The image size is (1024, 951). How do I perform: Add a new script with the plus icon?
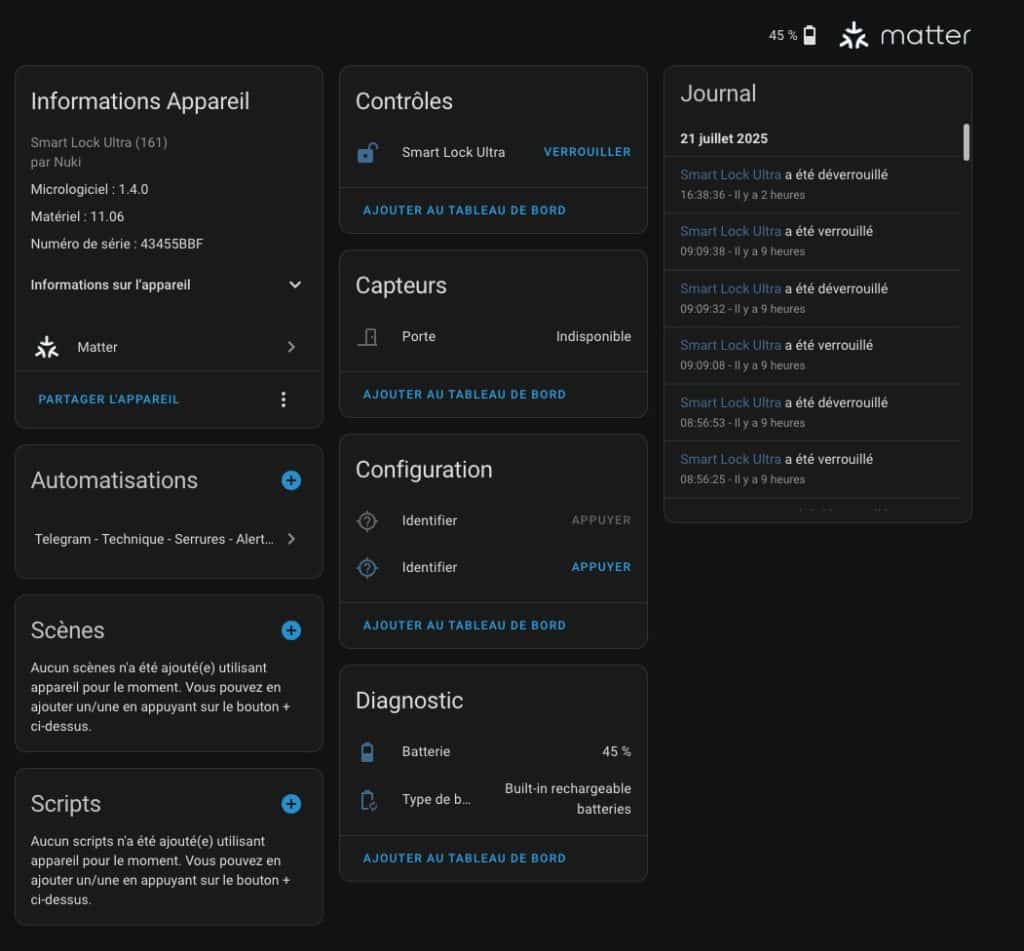tap(291, 804)
